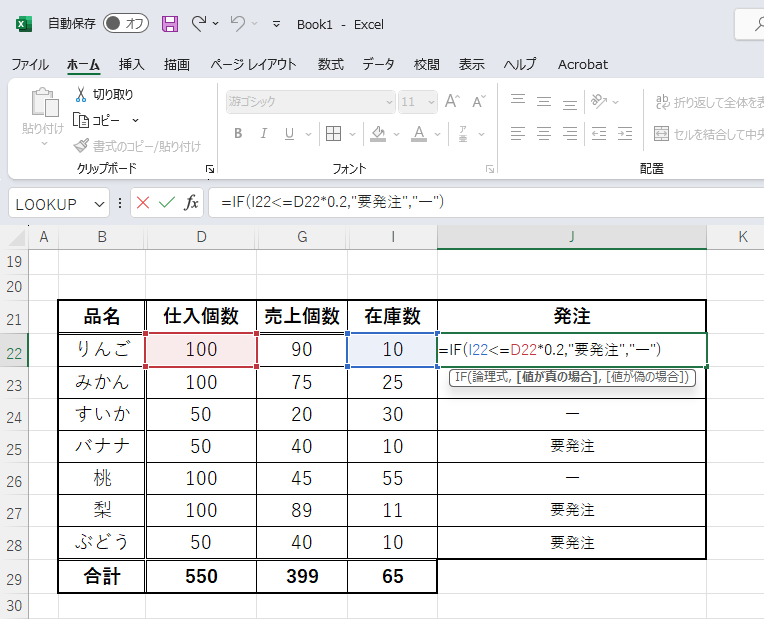Select cell containing りんご in column B
This screenshot has height=619, width=764.
click(102, 349)
